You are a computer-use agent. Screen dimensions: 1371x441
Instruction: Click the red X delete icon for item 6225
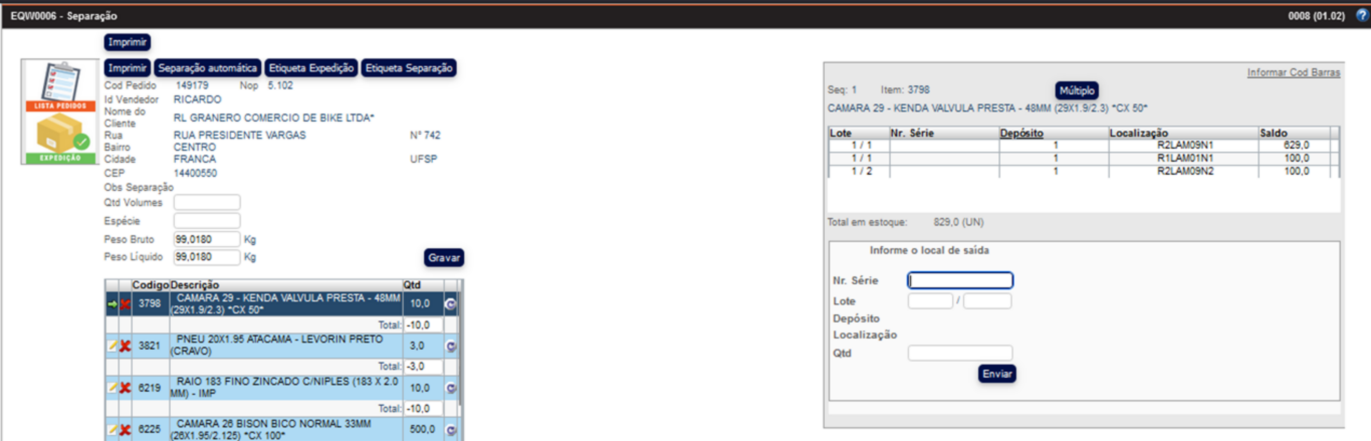point(125,429)
